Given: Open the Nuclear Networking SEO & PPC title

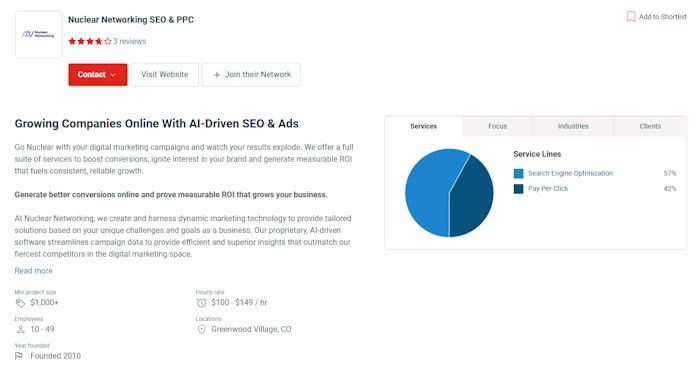Looking at the screenshot, I should 131,20.
